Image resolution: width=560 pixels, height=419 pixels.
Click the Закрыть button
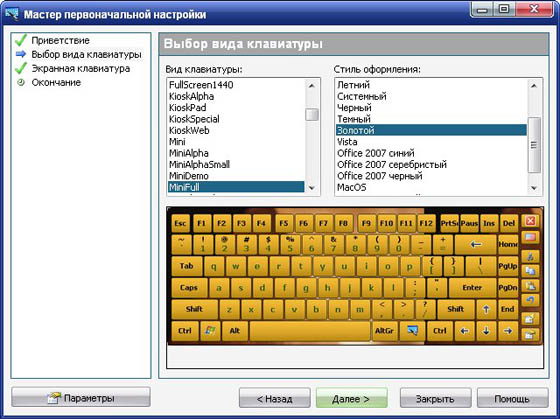[435, 398]
